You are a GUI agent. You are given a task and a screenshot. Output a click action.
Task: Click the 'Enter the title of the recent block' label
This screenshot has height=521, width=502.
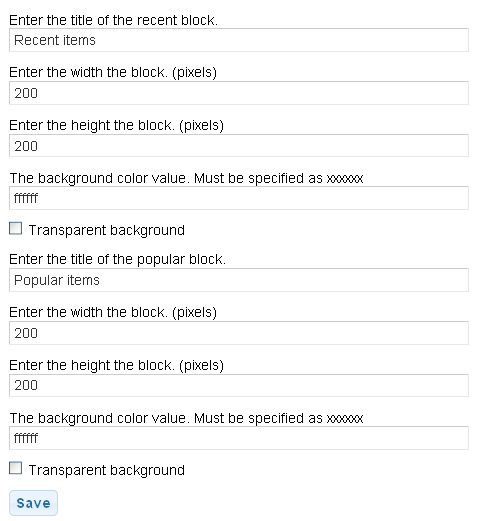pos(113,20)
